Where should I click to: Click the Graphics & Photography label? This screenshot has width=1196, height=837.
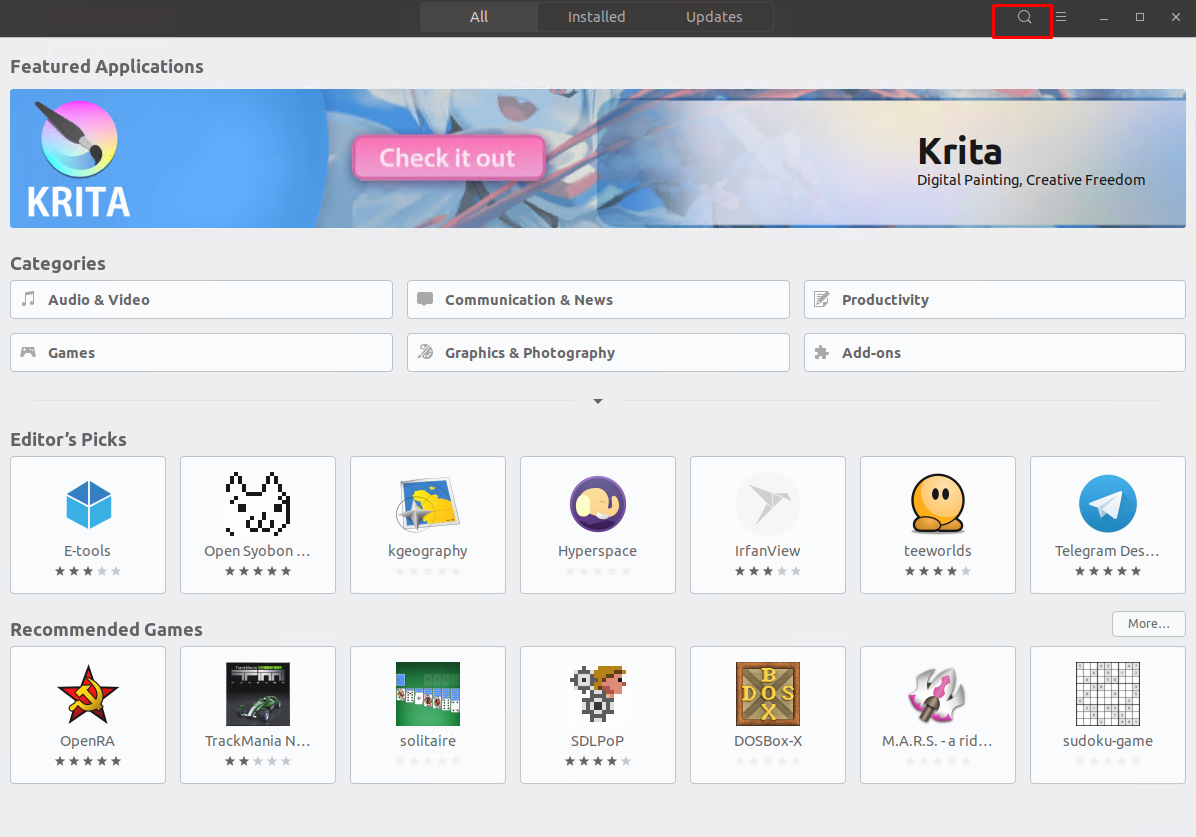530,353
